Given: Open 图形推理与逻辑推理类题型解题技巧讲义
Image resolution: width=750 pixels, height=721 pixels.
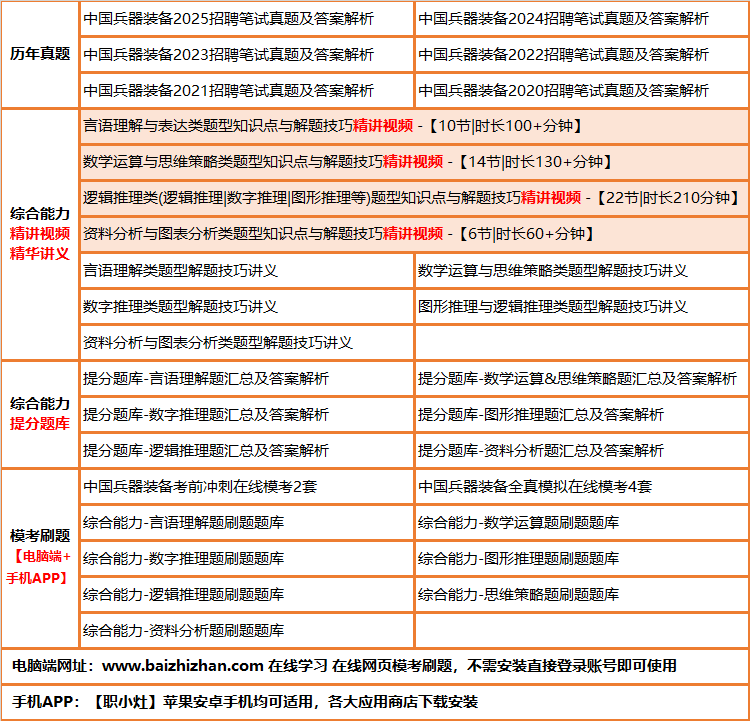Looking at the screenshot, I should 553,307.
